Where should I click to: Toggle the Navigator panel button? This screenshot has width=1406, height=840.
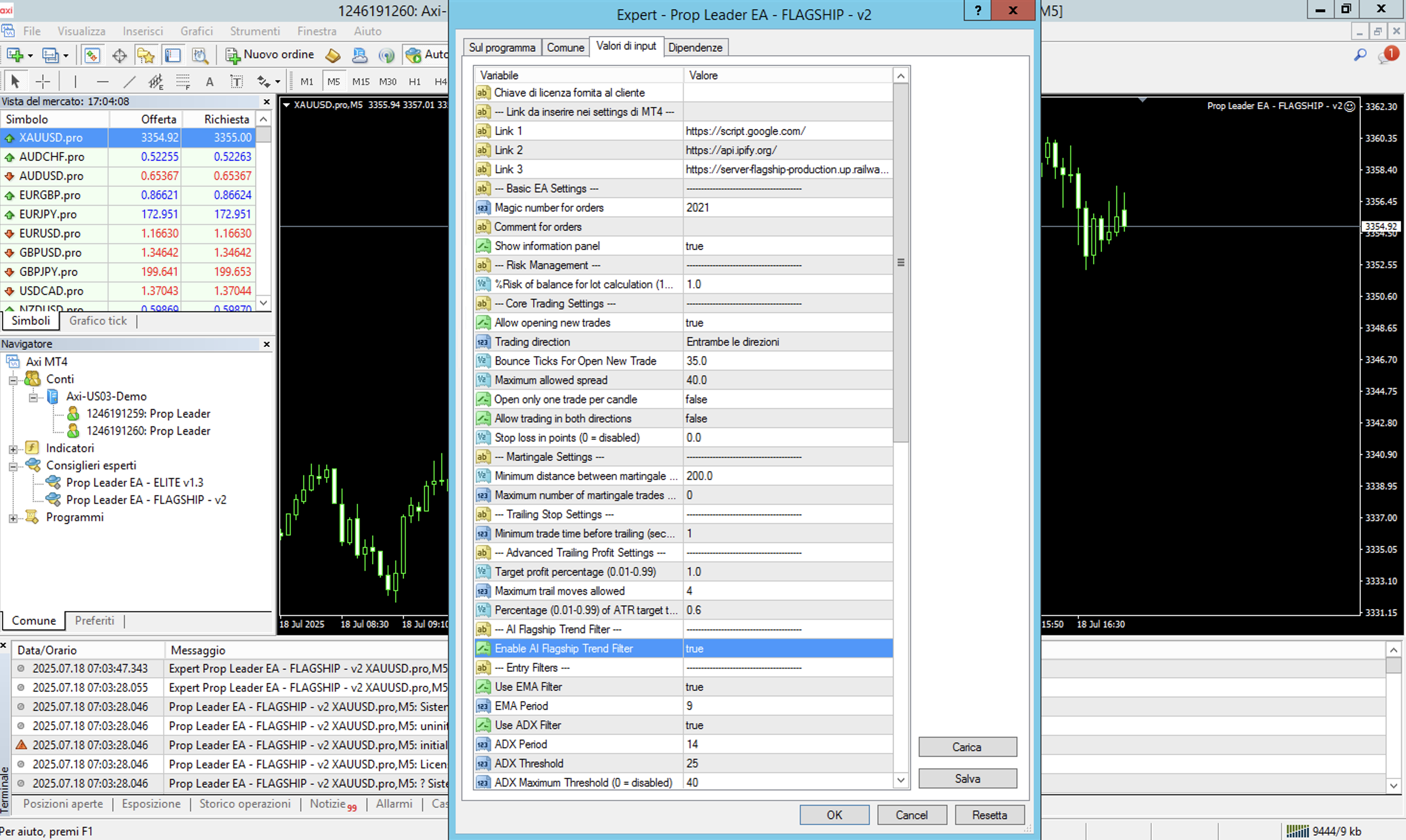pyautogui.click(x=146, y=55)
